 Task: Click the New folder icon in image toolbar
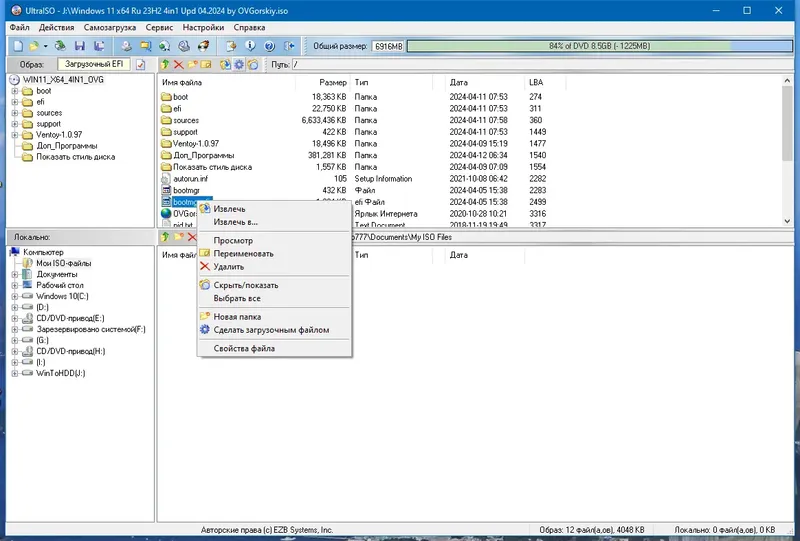click(x=192, y=65)
